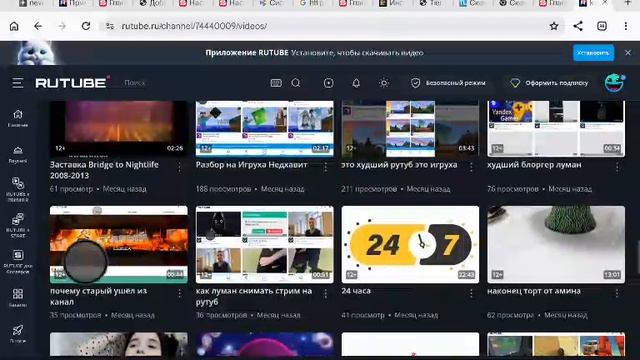This screenshot has width=640, height=360.
Task: Play the 24/7 clock thumbnail video
Action: (410, 244)
